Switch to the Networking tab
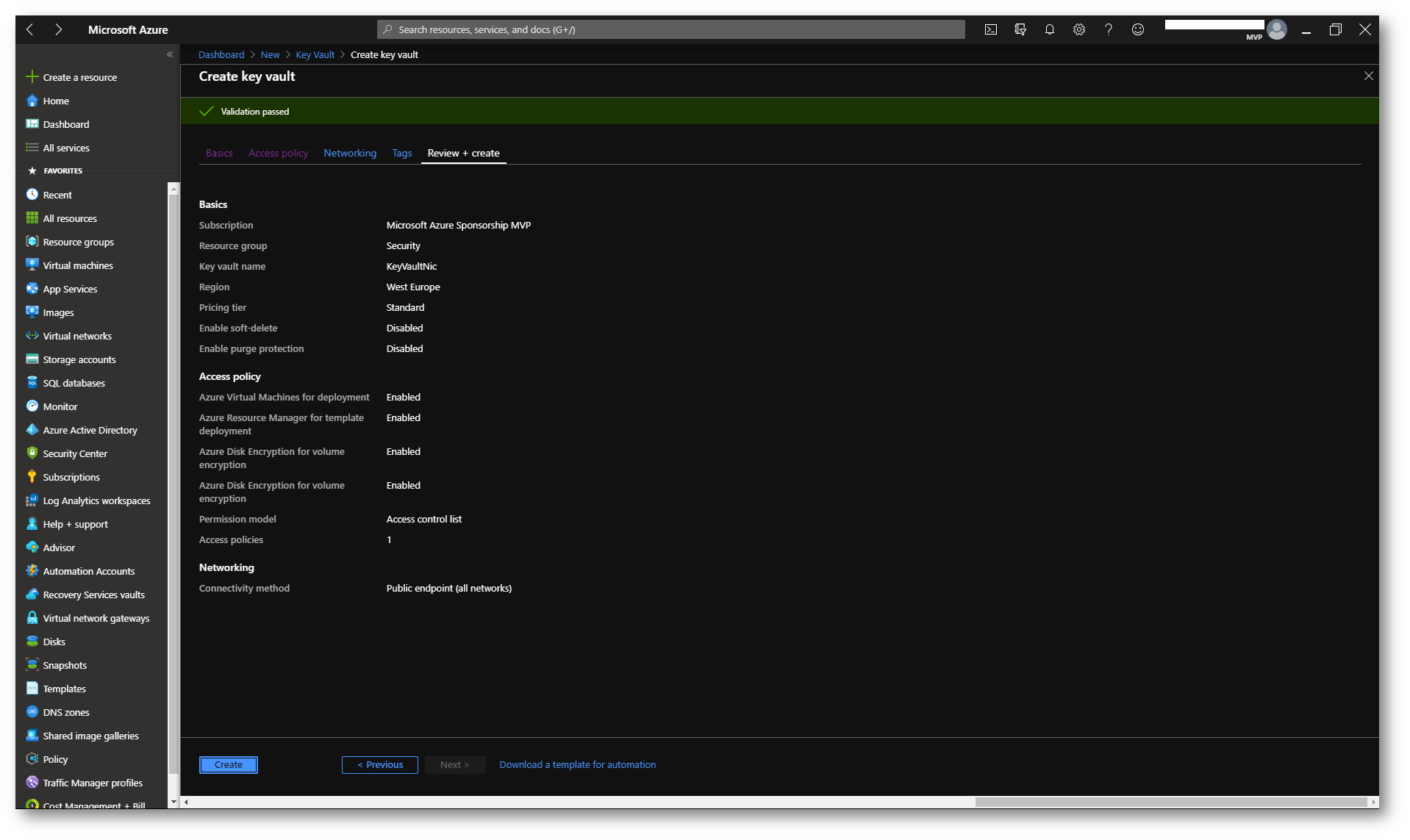 350,153
